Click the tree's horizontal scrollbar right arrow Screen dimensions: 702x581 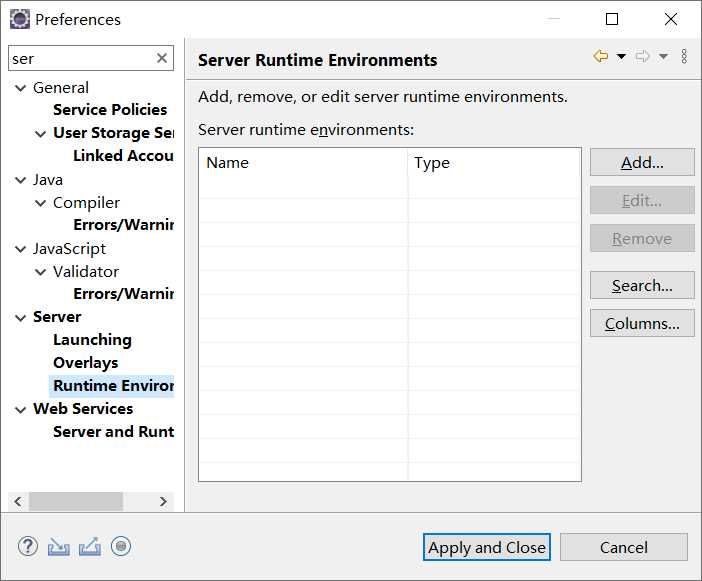pos(164,501)
